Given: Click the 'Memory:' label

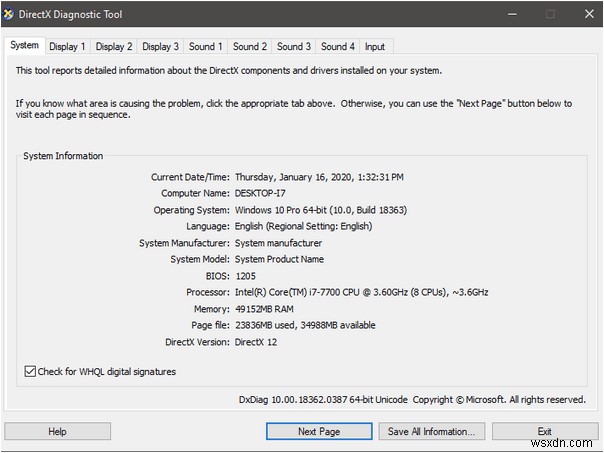Looking at the screenshot, I should click(211, 309).
